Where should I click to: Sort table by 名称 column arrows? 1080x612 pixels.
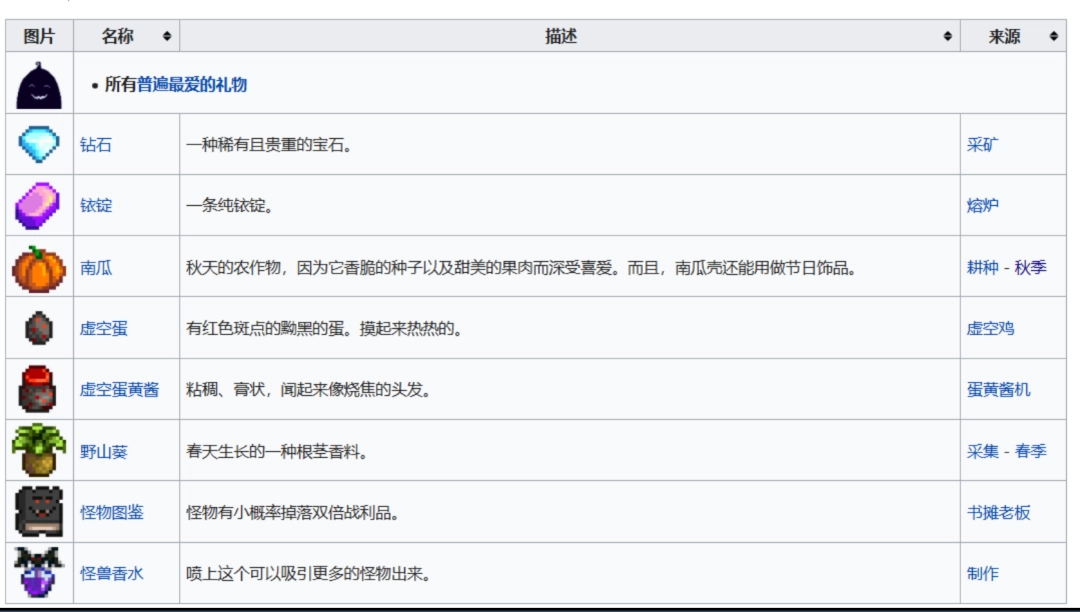pyautogui.click(x=167, y=36)
